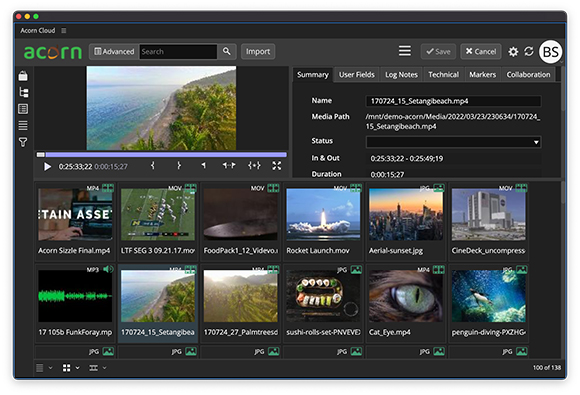
Task: Select the penguin-diving thumbnail
Action: pos(488,296)
